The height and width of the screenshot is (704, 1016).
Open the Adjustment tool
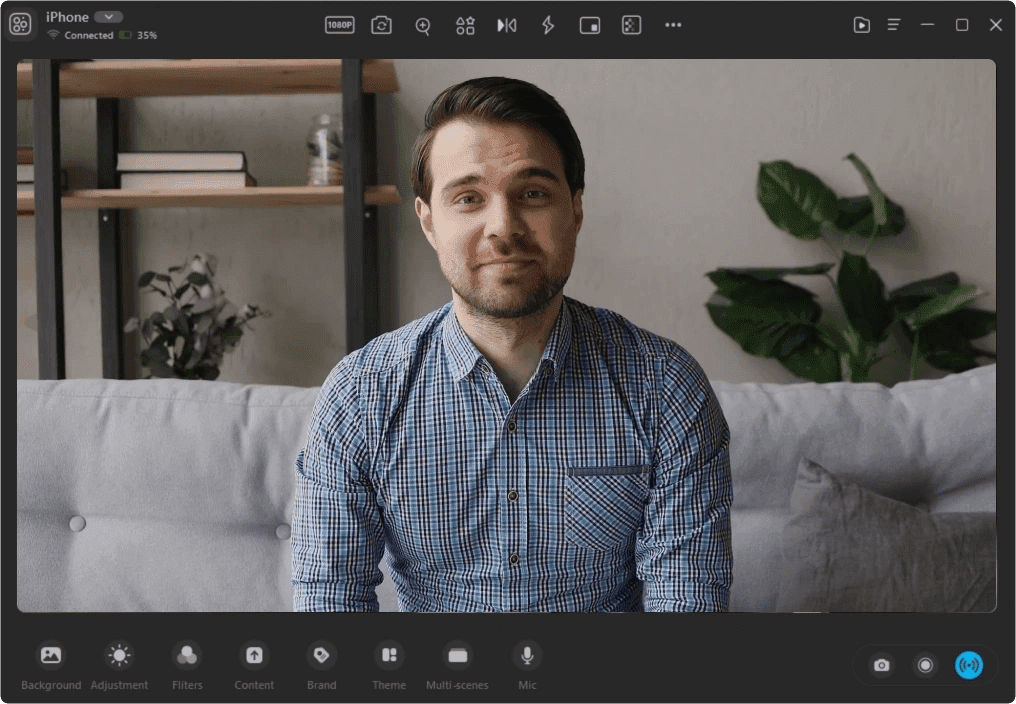tap(119, 665)
